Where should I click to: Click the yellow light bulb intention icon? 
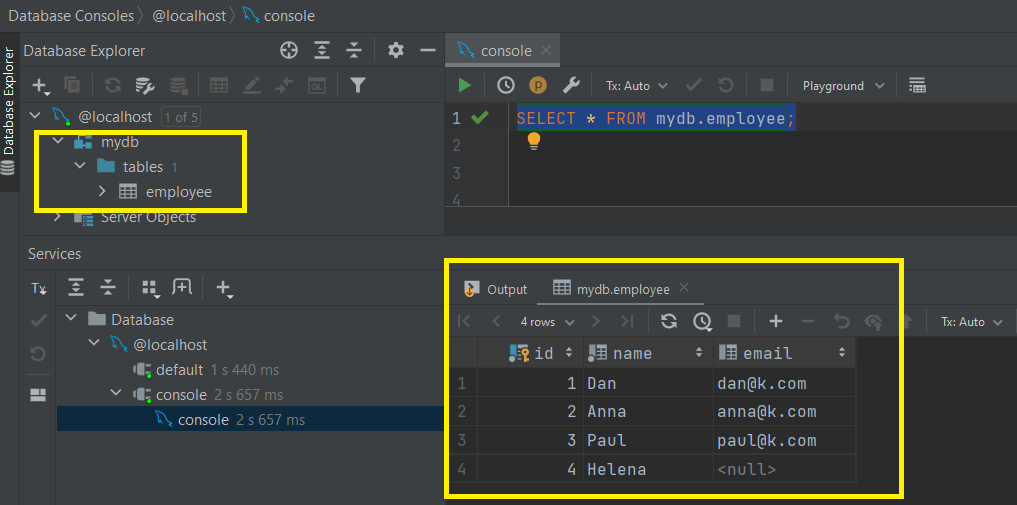click(x=534, y=141)
